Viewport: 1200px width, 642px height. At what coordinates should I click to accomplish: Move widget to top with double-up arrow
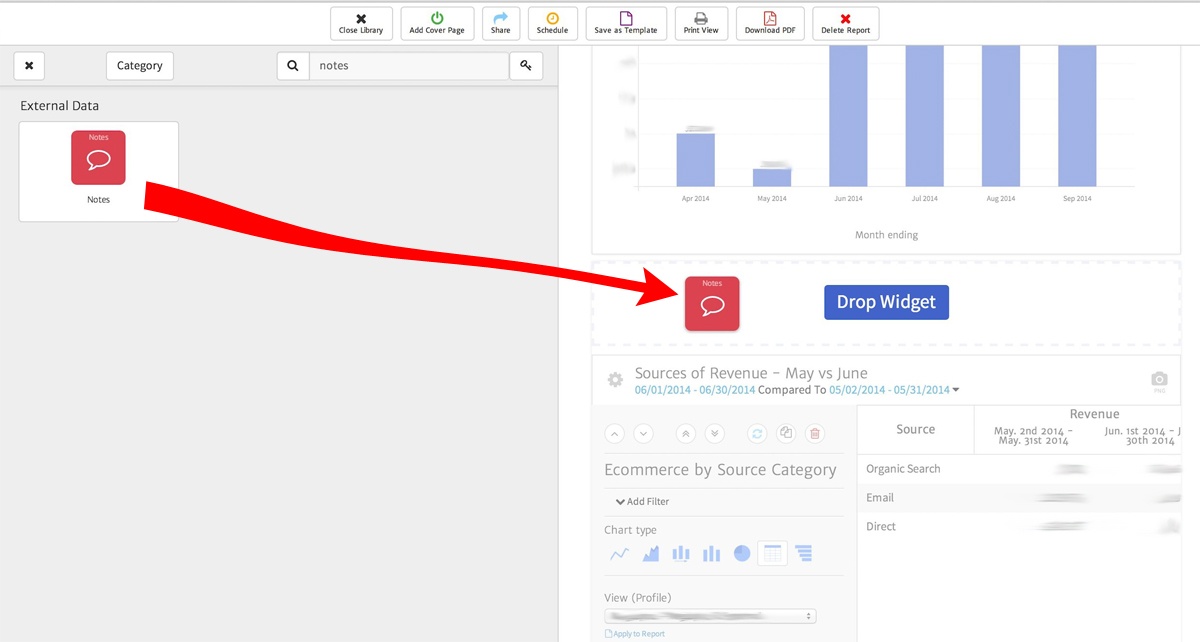coord(685,433)
